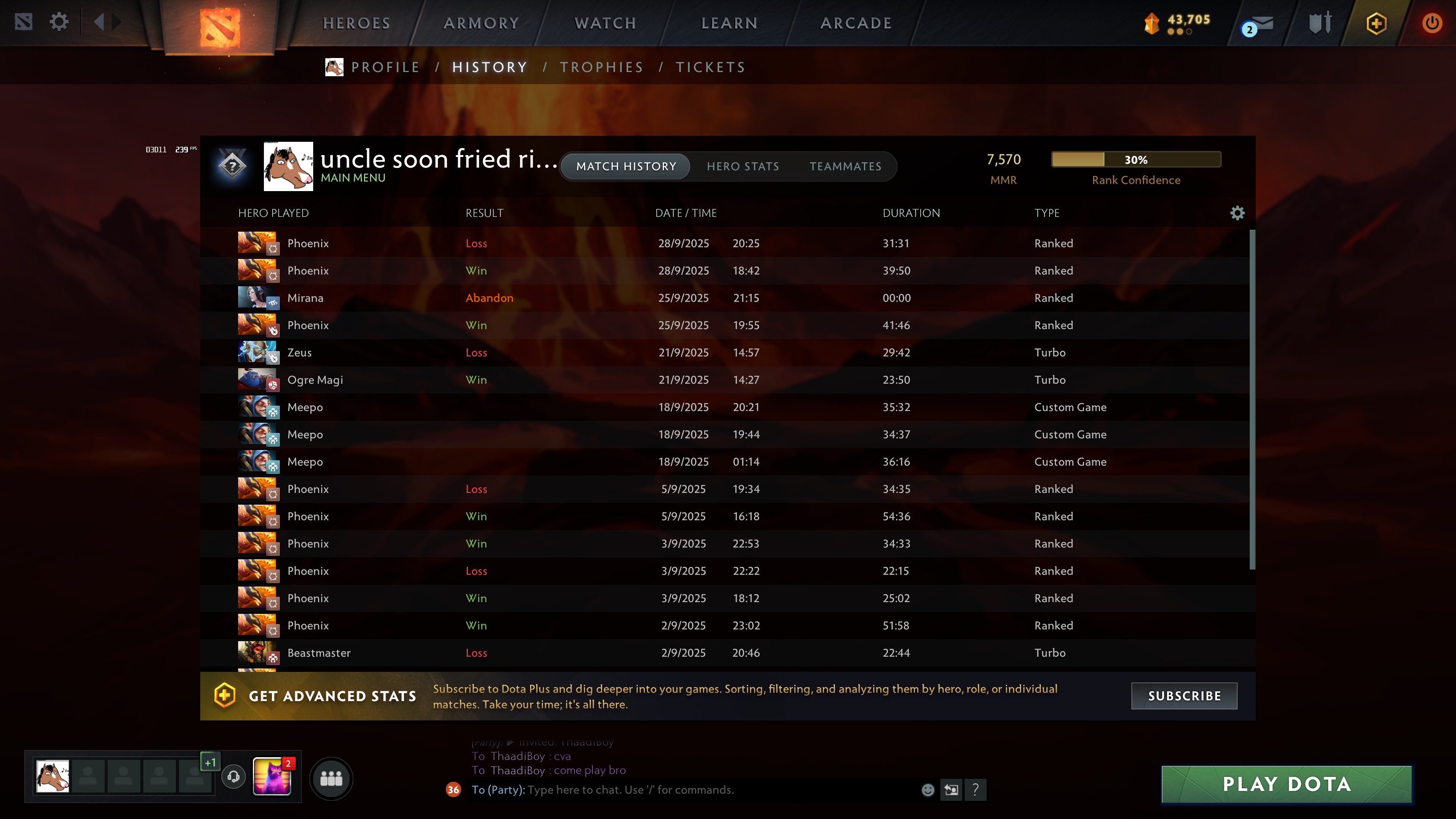Open the Trophies section

pos(601,67)
